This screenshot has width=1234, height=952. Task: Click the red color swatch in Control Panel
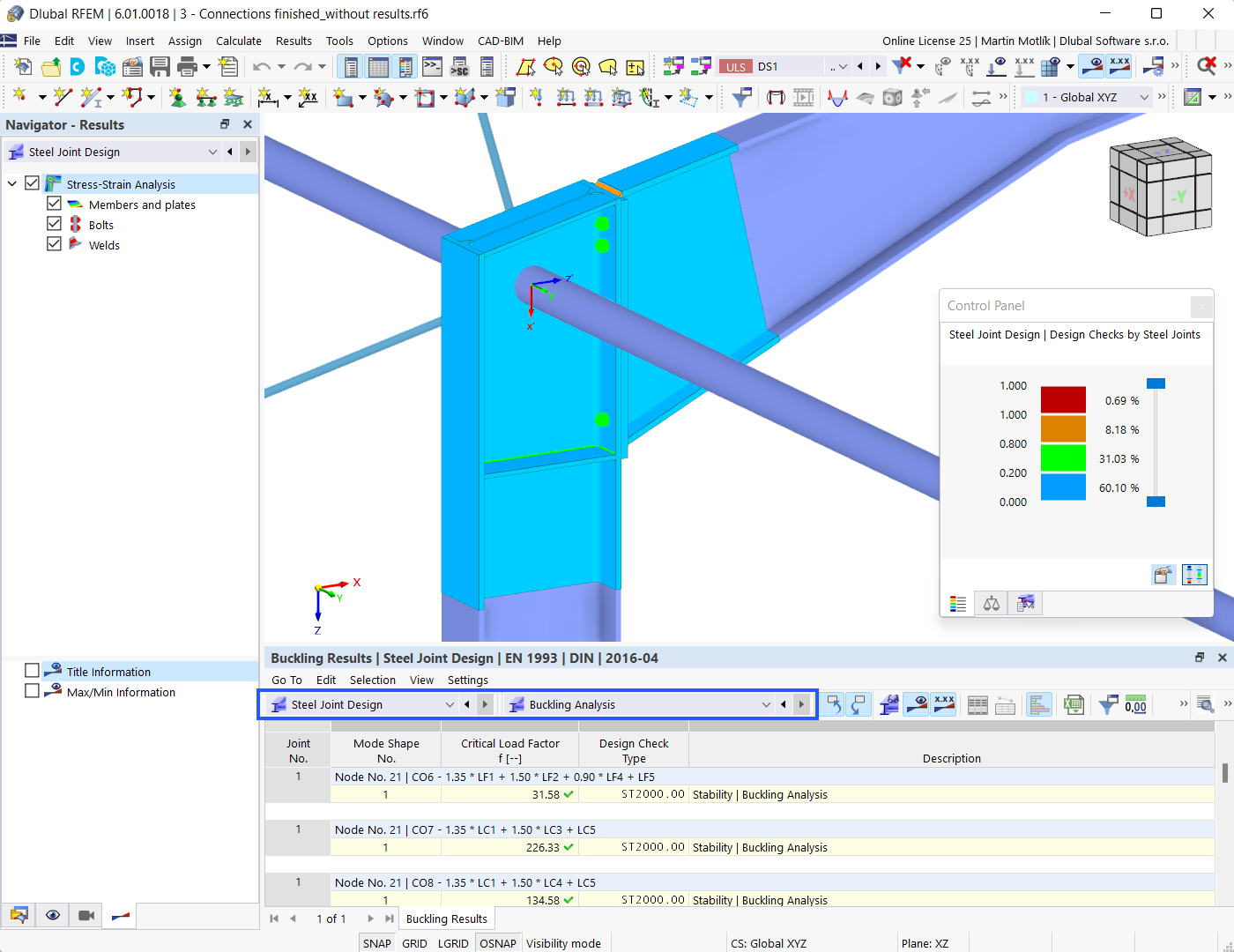click(x=1063, y=399)
